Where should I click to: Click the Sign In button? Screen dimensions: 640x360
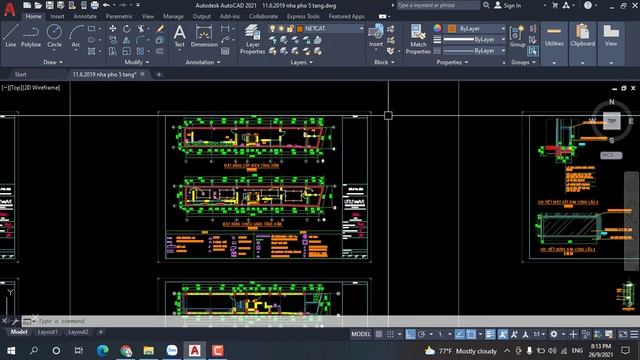click(508, 5)
